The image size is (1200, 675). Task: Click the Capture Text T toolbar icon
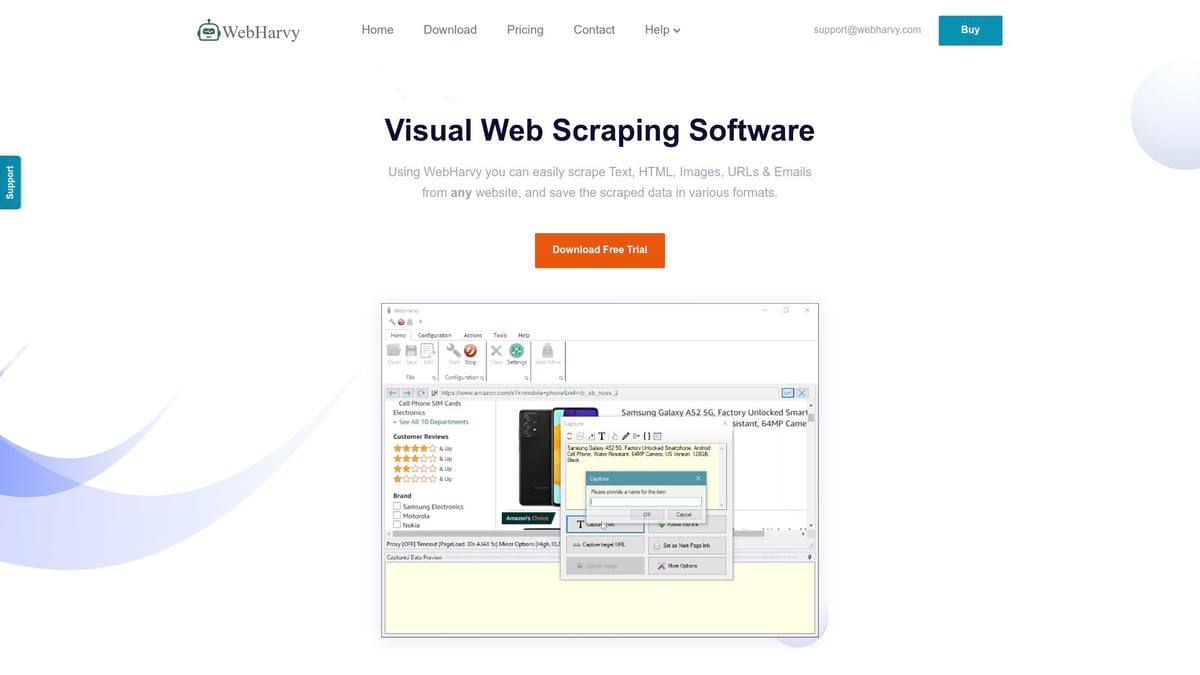[x=602, y=436]
